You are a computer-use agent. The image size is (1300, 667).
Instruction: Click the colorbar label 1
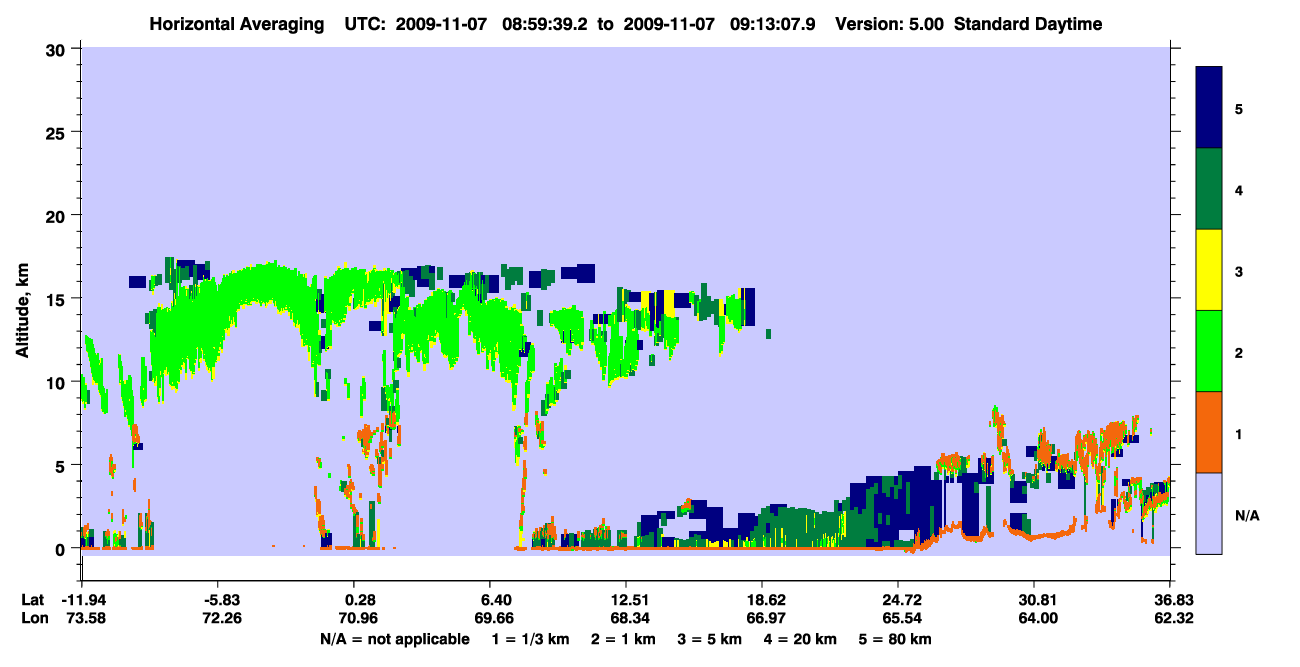click(x=1238, y=432)
